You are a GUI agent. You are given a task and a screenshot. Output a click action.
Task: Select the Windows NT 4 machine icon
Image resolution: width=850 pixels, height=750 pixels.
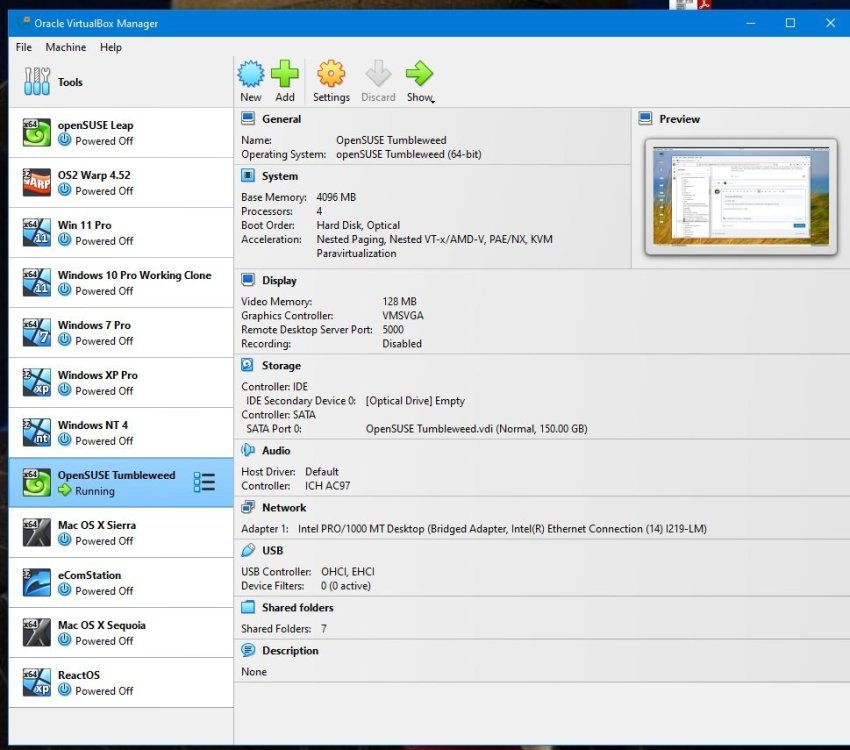tap(37, 432)
